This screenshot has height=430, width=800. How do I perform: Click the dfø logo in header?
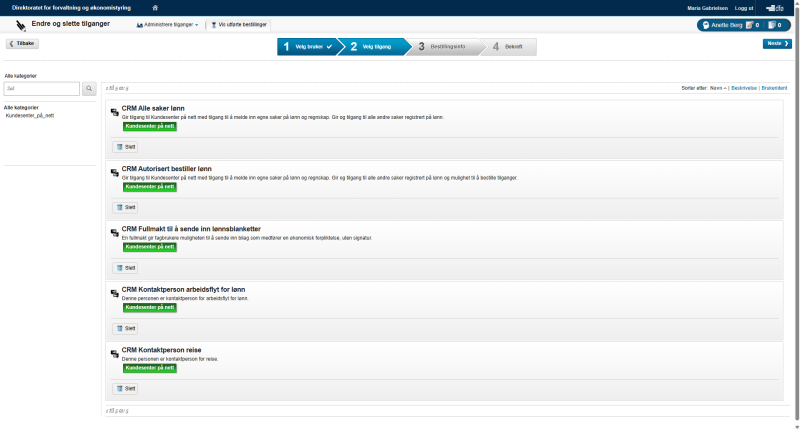(774, 8)
